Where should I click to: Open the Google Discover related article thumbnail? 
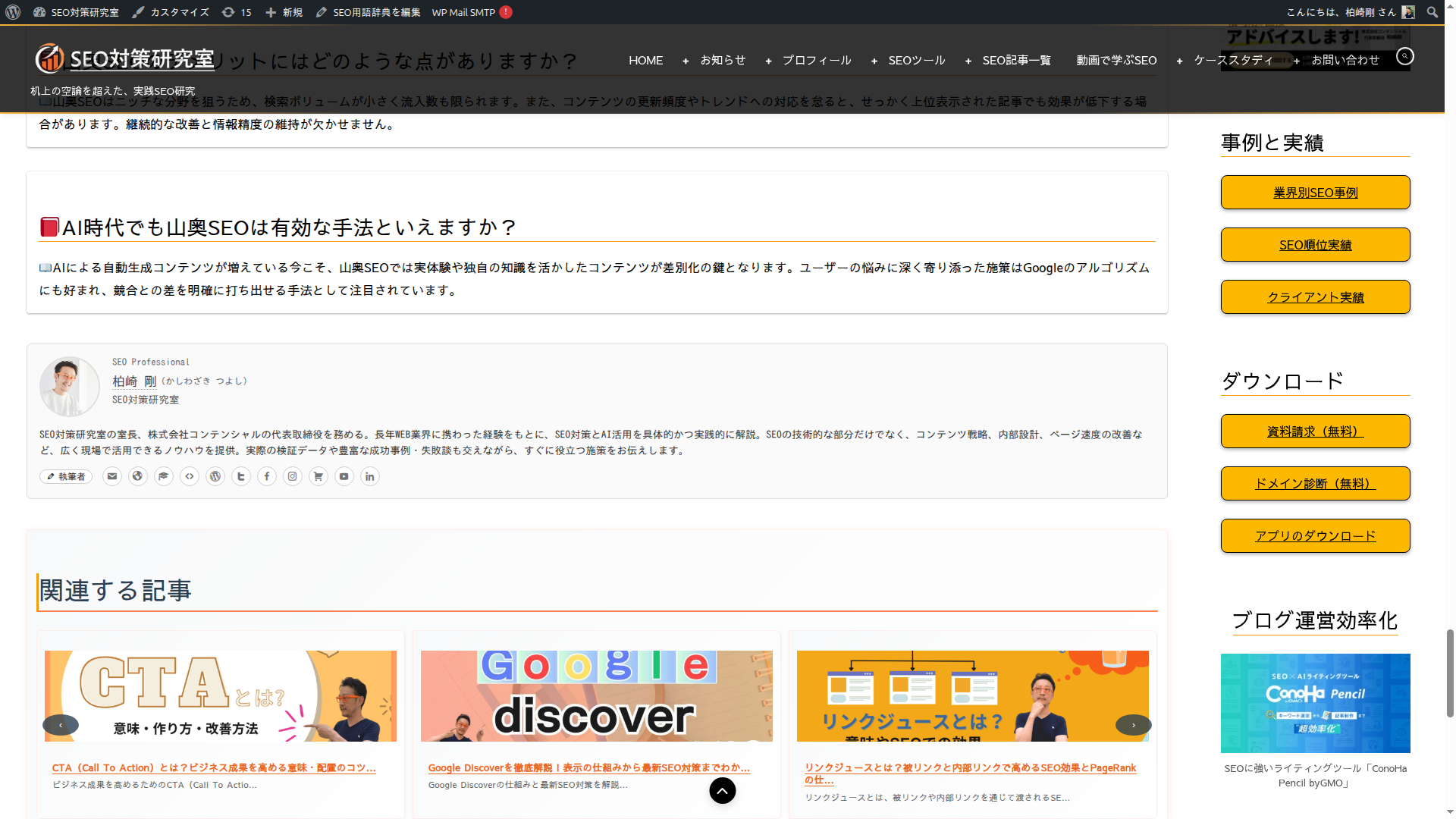(x=596, y=695)
